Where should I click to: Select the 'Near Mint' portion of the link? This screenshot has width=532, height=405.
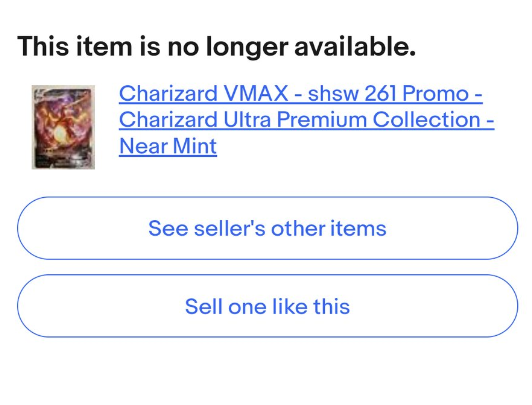click(168, 146)
